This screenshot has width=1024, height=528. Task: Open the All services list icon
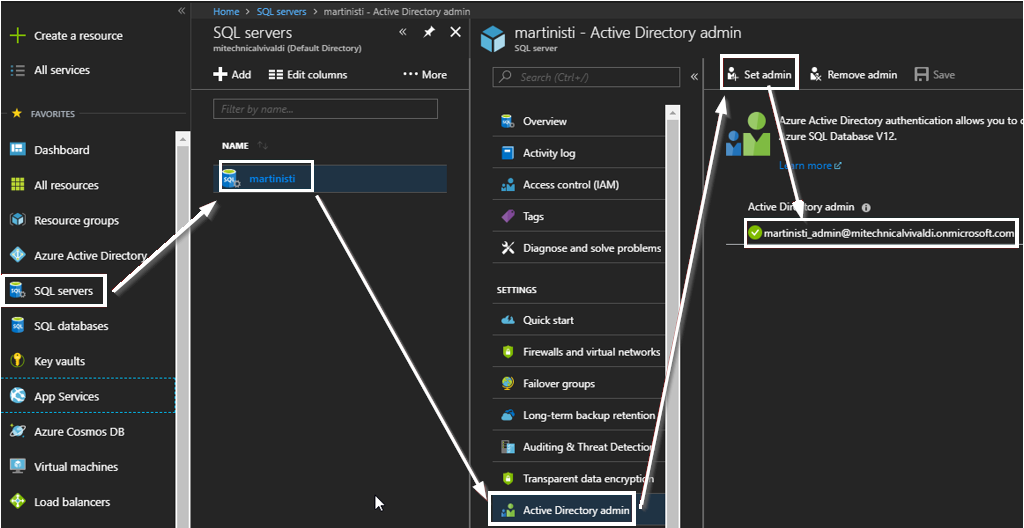[x=18, y=70]
